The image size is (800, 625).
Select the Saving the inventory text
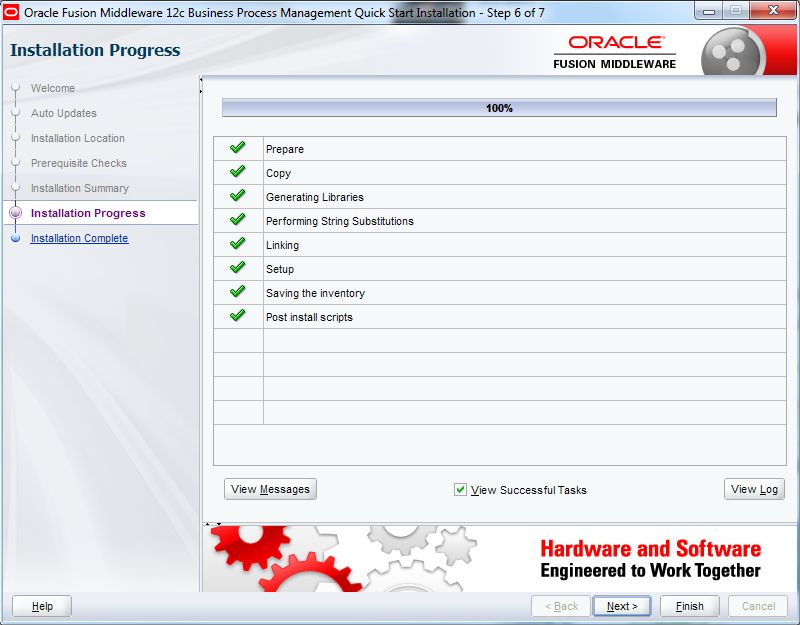tap(315, 293)
